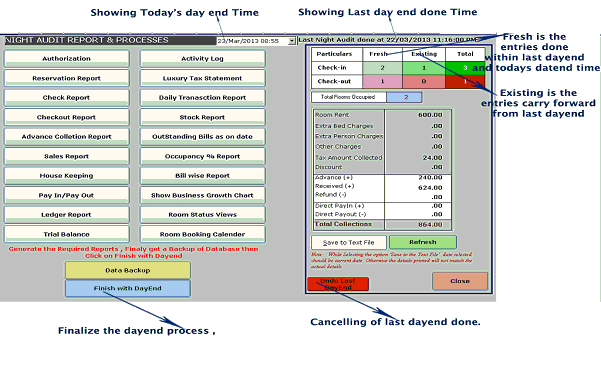Screen dimensions: 601x369
Task: Open OutStanding Bills as on date
Action: pos(202,137)
